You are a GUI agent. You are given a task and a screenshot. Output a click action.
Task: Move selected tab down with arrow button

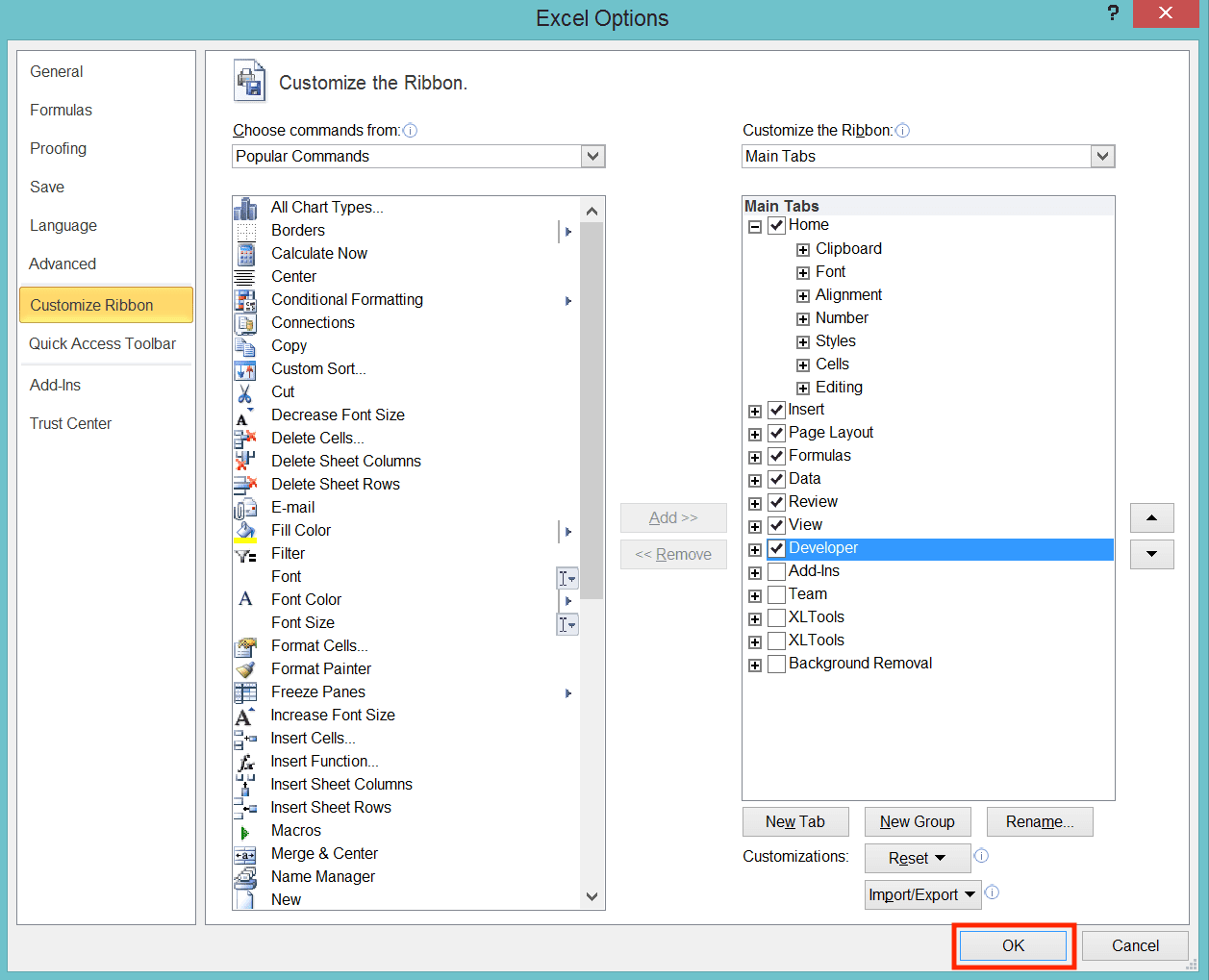1152,554
